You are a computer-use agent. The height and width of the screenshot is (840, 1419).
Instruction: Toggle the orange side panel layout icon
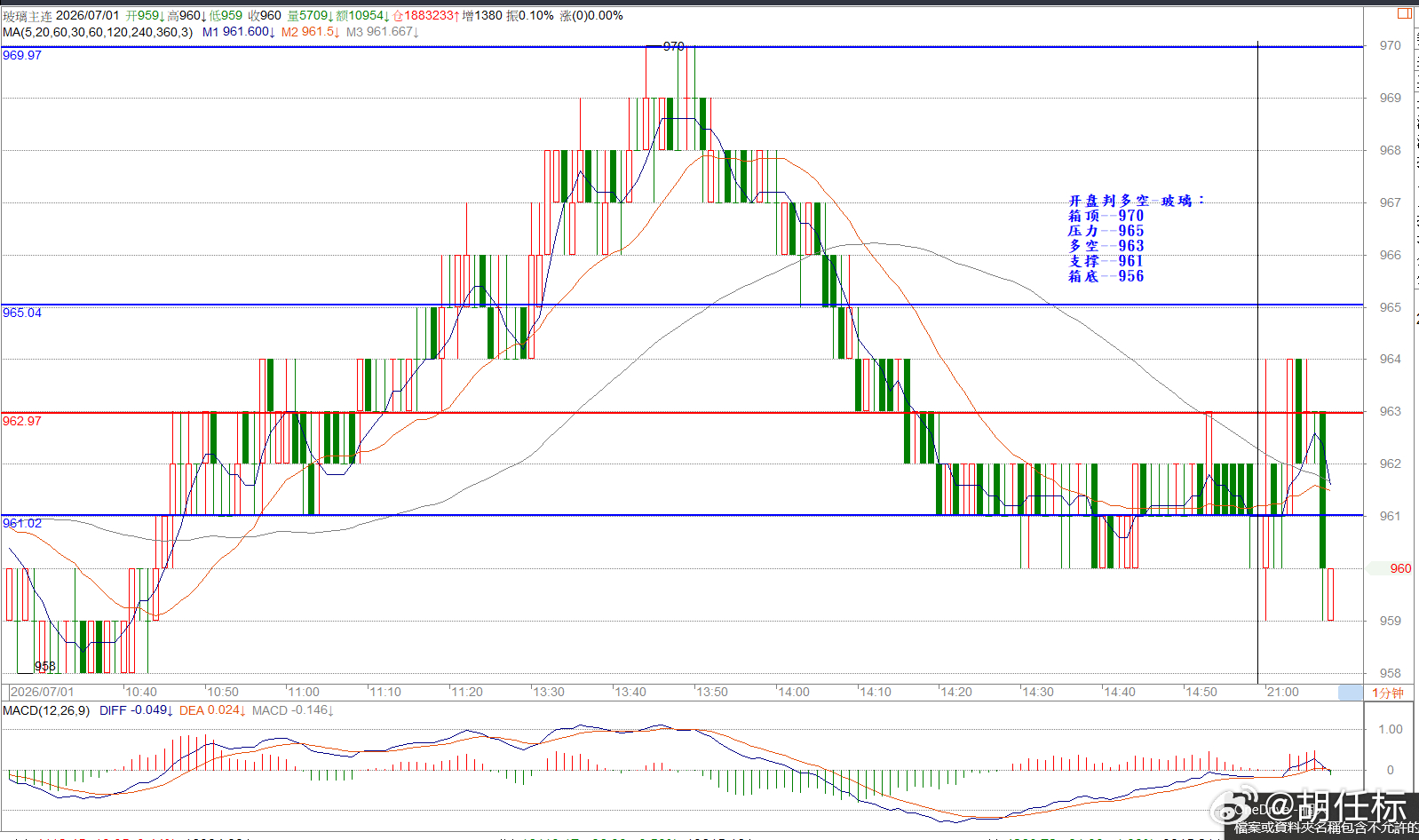coord(1404,12)
